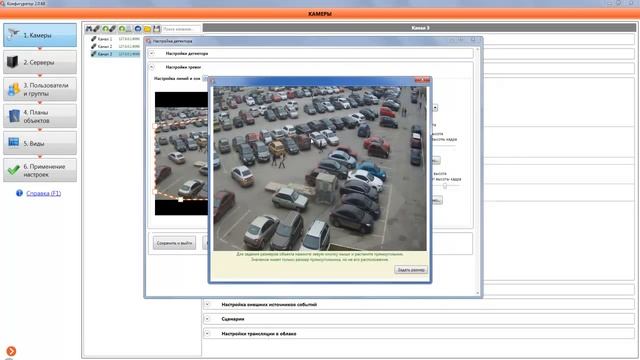The height and width of the screenshot is (360, 640).
Task: Select Канал 2 in camera list
Action: pos(115,46)
